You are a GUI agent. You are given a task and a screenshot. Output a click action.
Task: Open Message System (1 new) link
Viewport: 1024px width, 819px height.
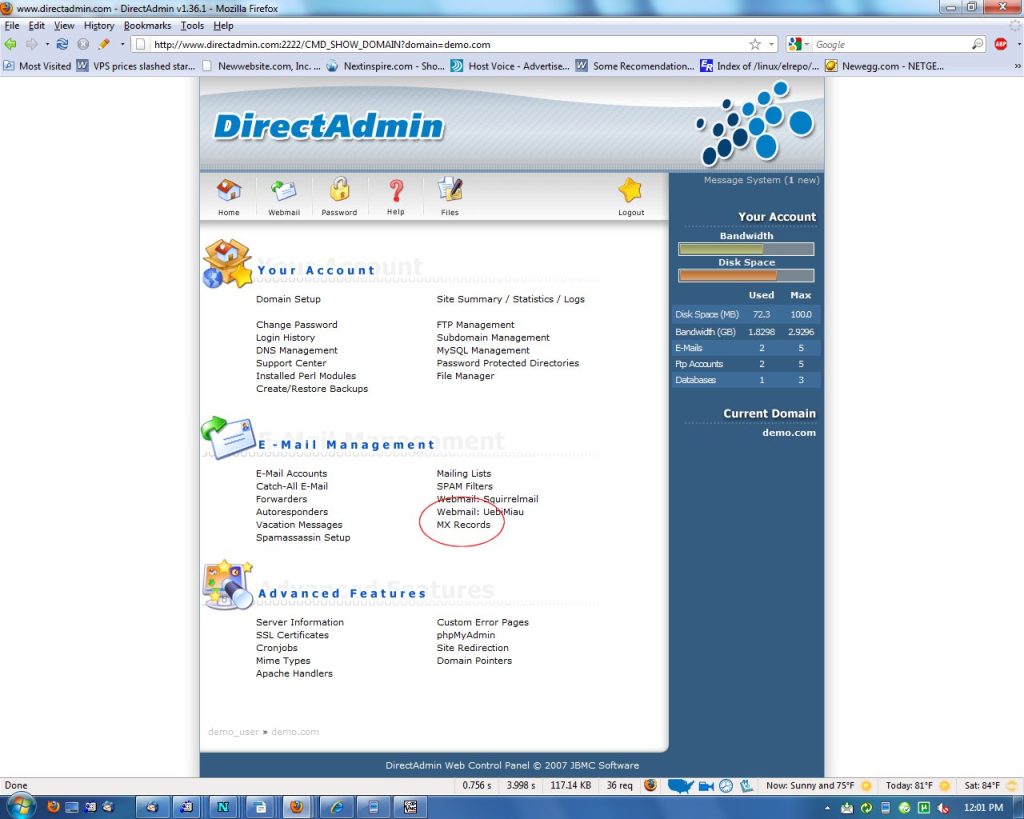click(761, 180)
